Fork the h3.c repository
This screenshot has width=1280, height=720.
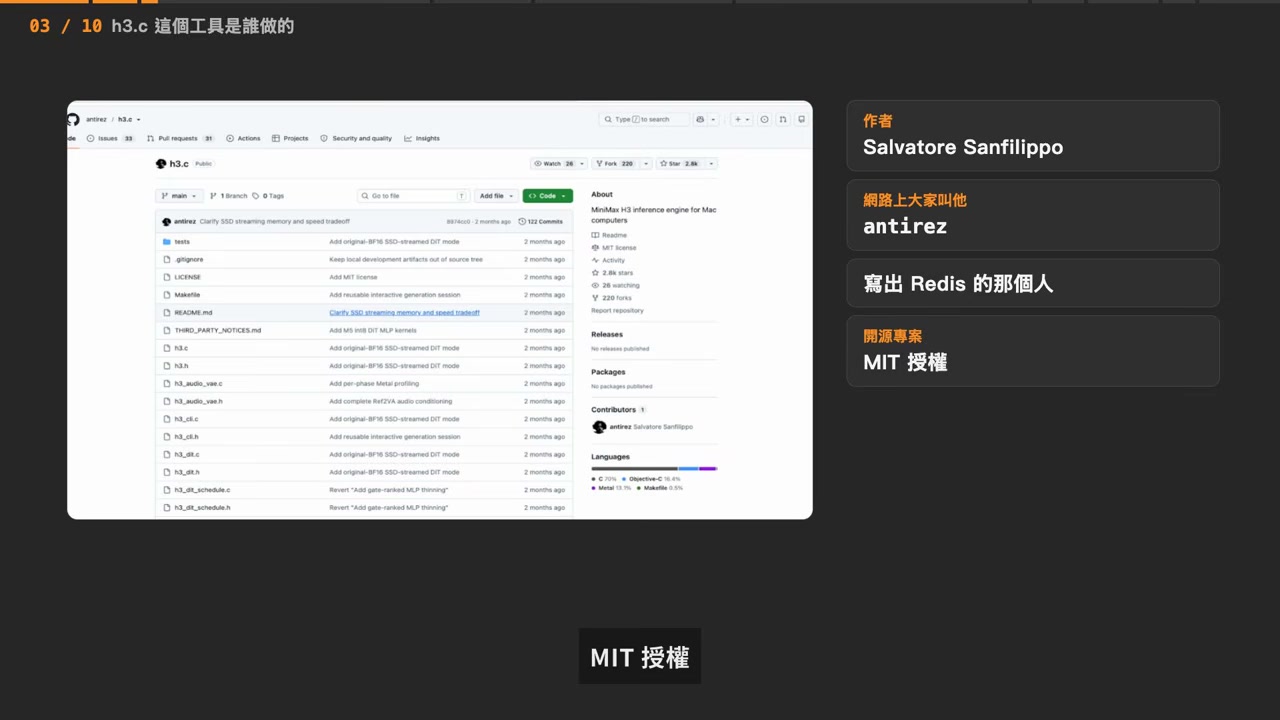click(x=616, y=163)
